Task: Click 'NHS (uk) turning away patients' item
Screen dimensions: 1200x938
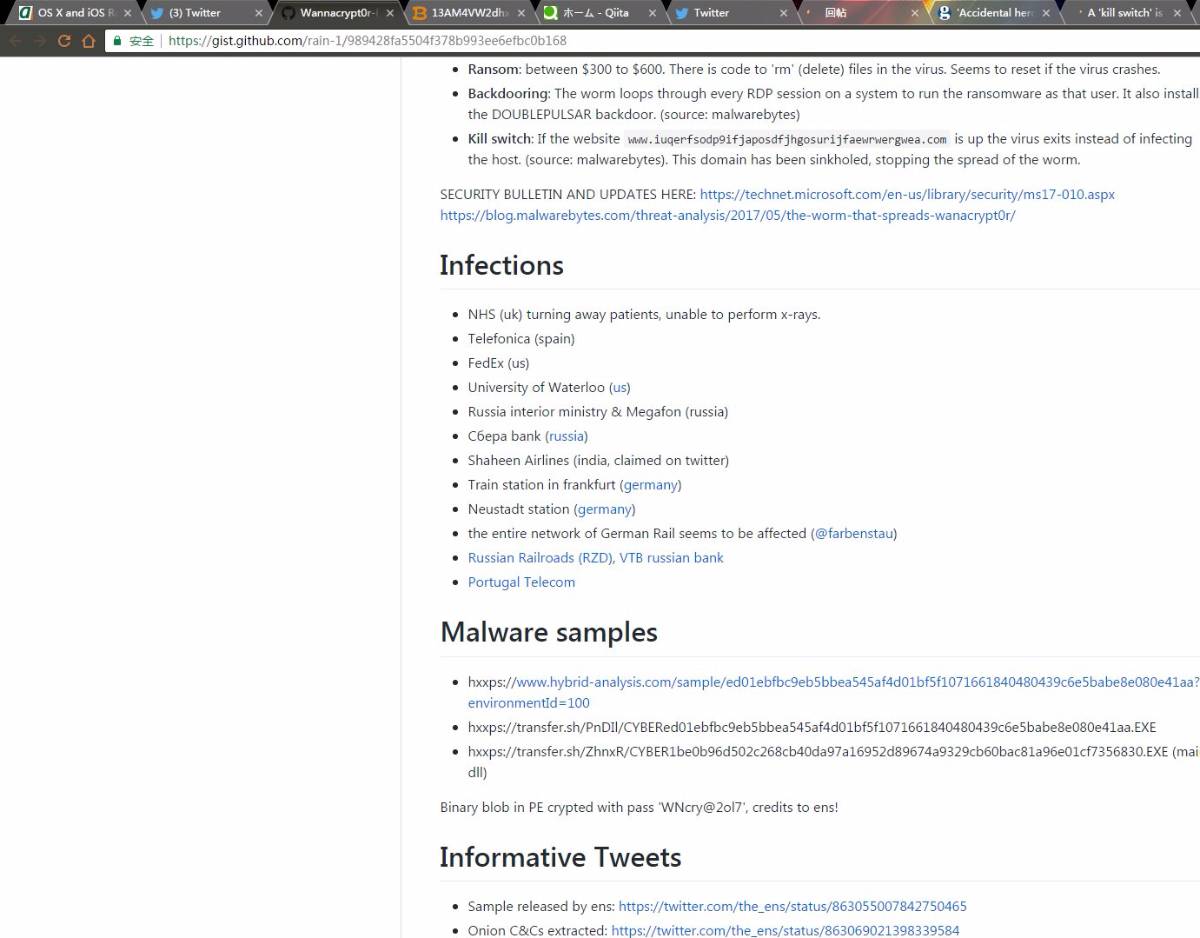Action: 644,314
